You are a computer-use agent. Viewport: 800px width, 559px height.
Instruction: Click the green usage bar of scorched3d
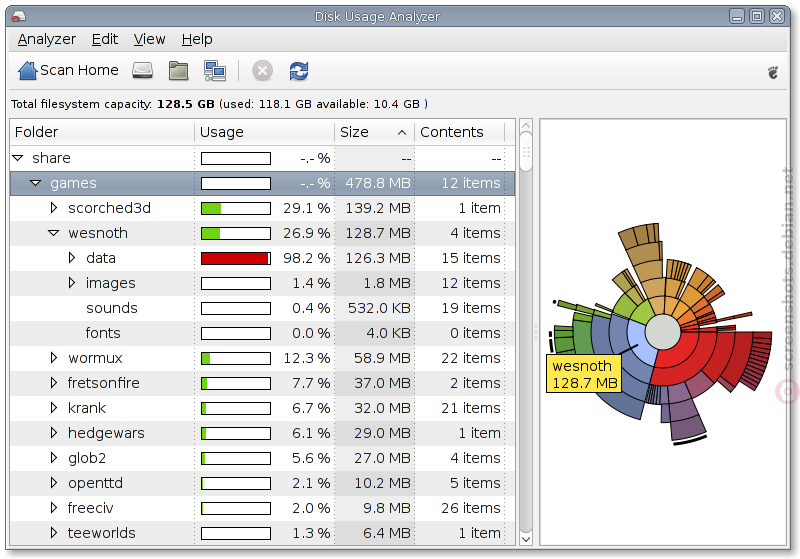tap(236, 209)
